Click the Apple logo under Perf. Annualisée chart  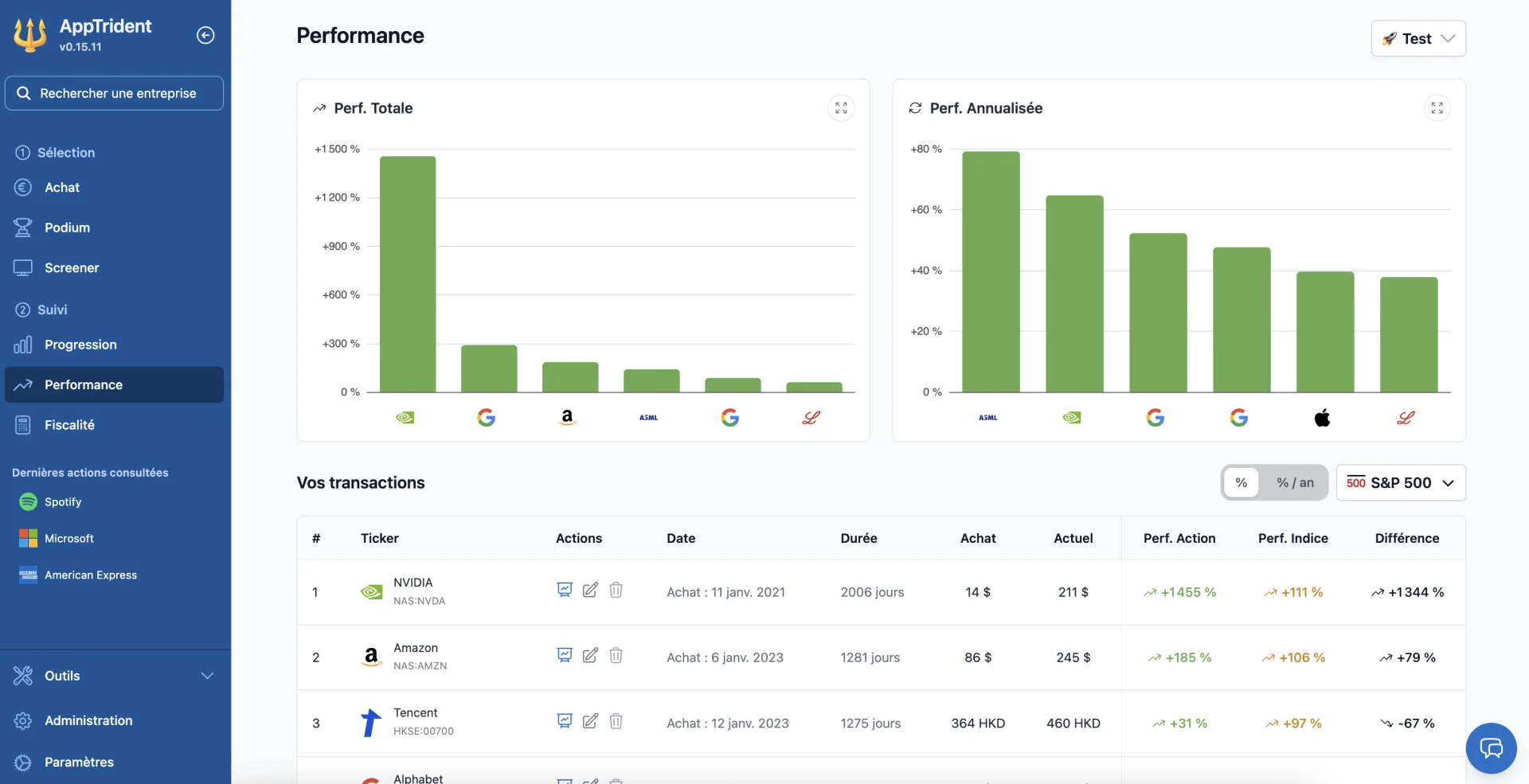click(x=1322, y=417)
